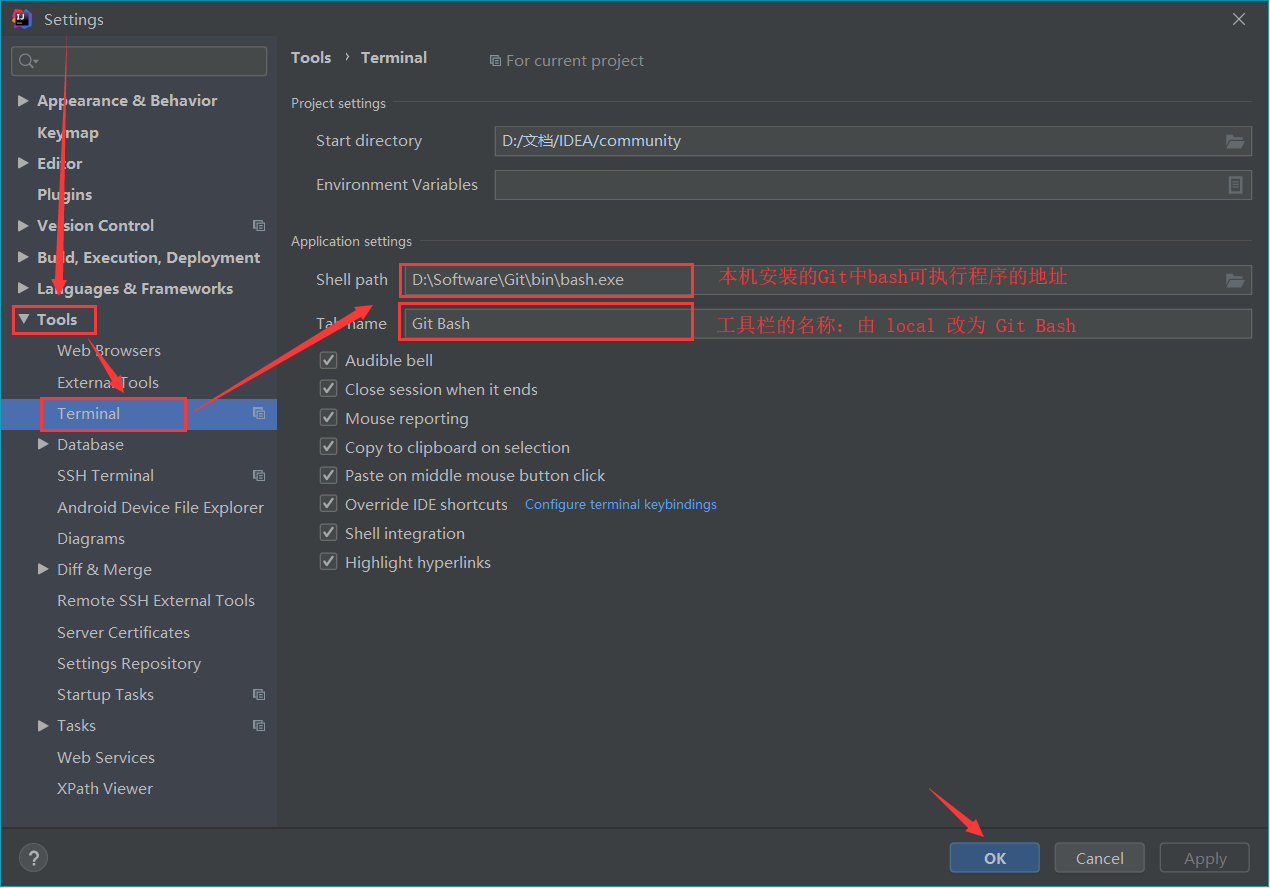This screenshot has width=1270, height=888.
Task: Collapse the Tools section
Action: pyautogui.click(x=25, y=319)
